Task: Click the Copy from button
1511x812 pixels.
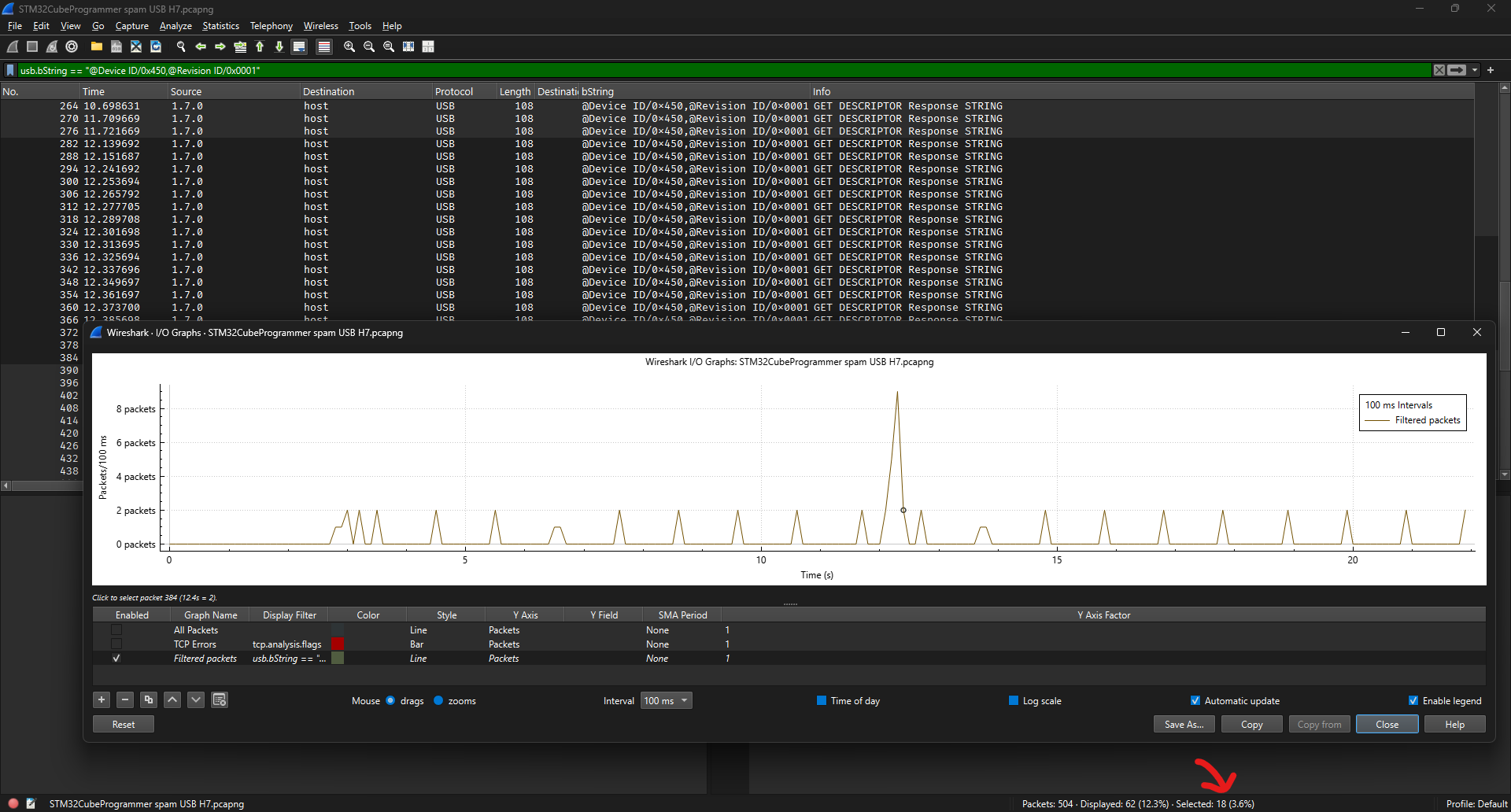Action: tap(1319, 724)
